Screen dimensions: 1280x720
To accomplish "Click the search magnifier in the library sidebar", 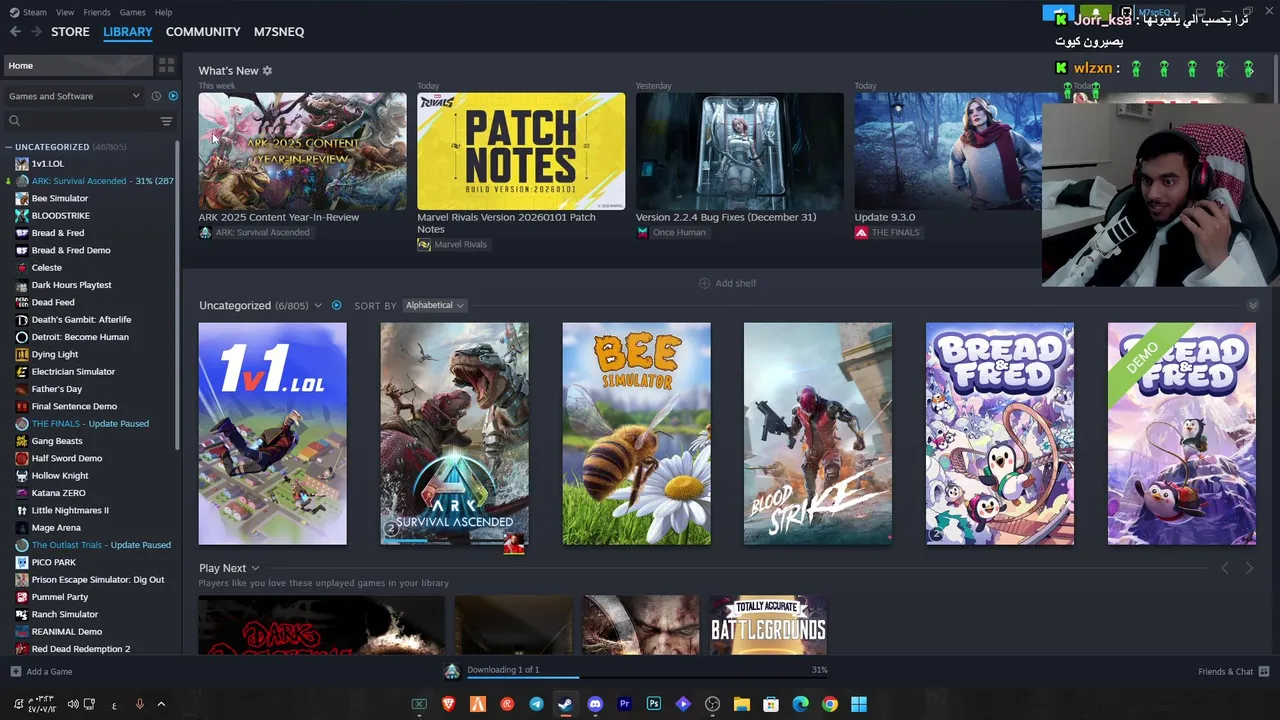I will click(x=15, y=121).
